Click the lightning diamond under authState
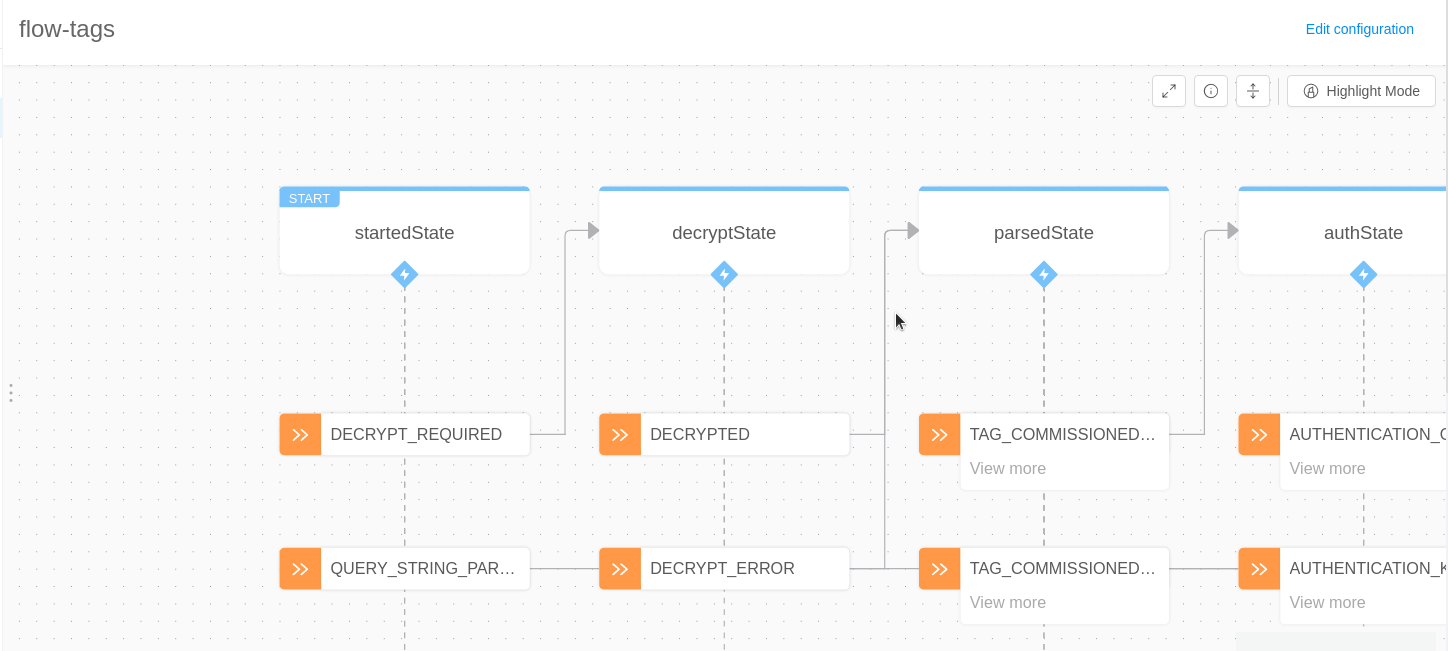The width and height of the screenshot is (1448, 651). [1363, 274]
